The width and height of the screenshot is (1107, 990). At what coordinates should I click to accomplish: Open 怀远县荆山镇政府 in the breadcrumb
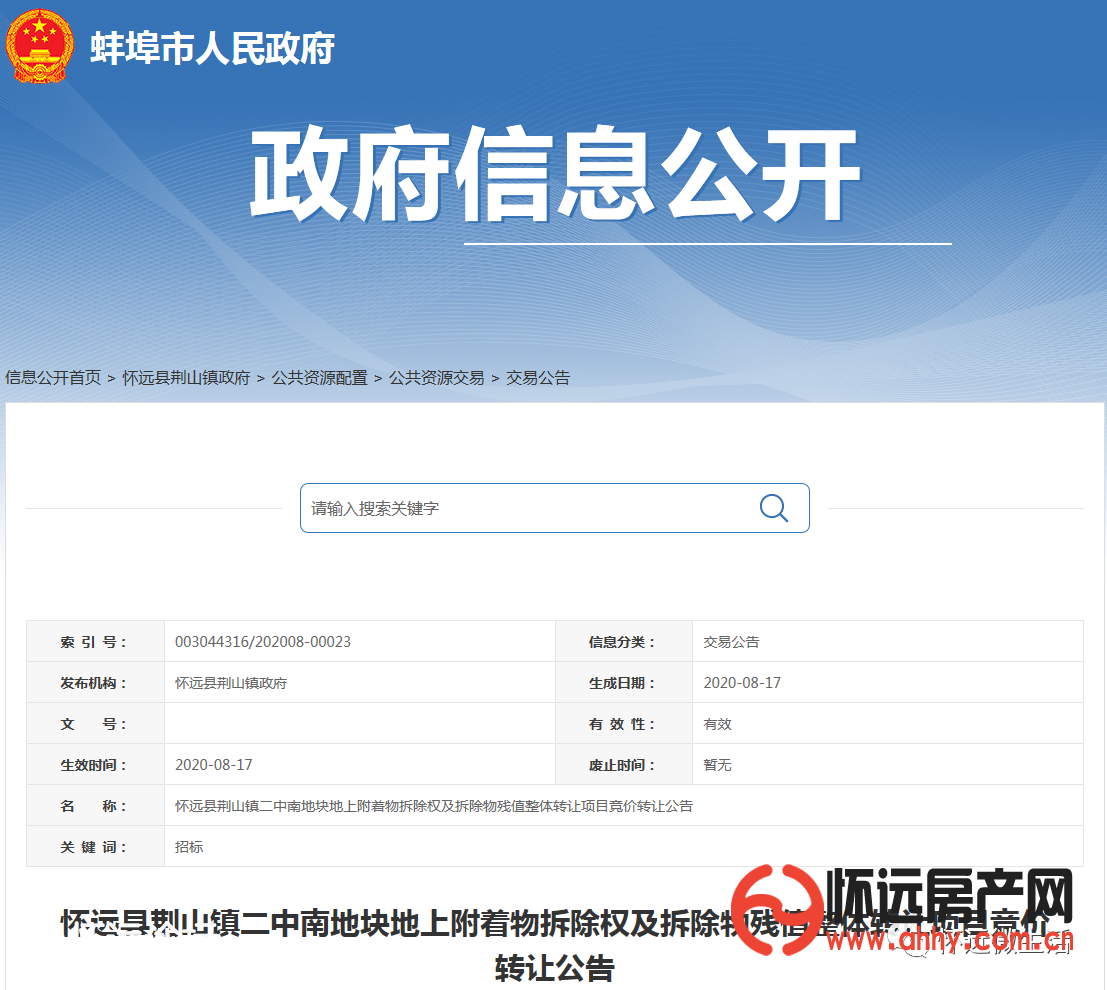click(x=186, y=378)
